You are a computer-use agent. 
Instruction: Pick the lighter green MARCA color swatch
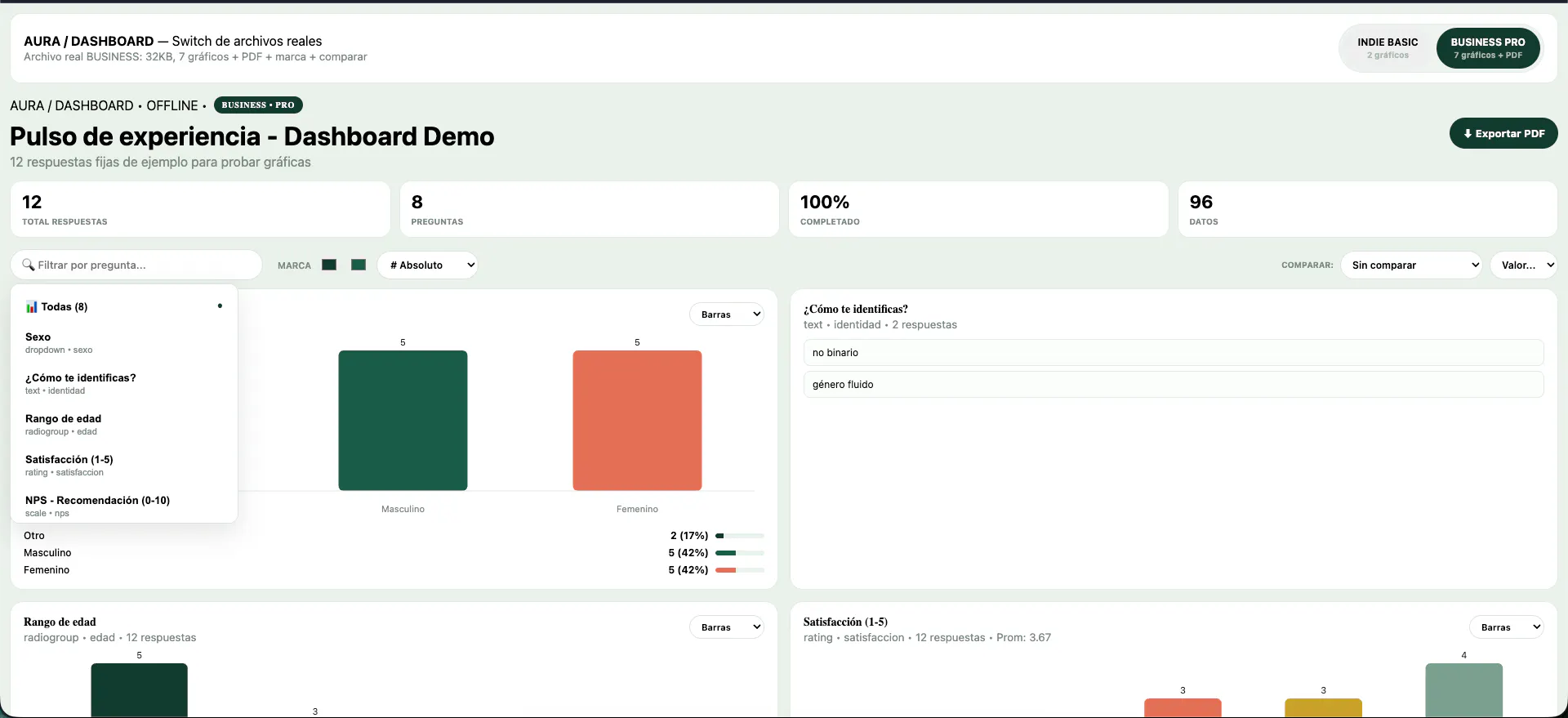click(x=359, y=265)
